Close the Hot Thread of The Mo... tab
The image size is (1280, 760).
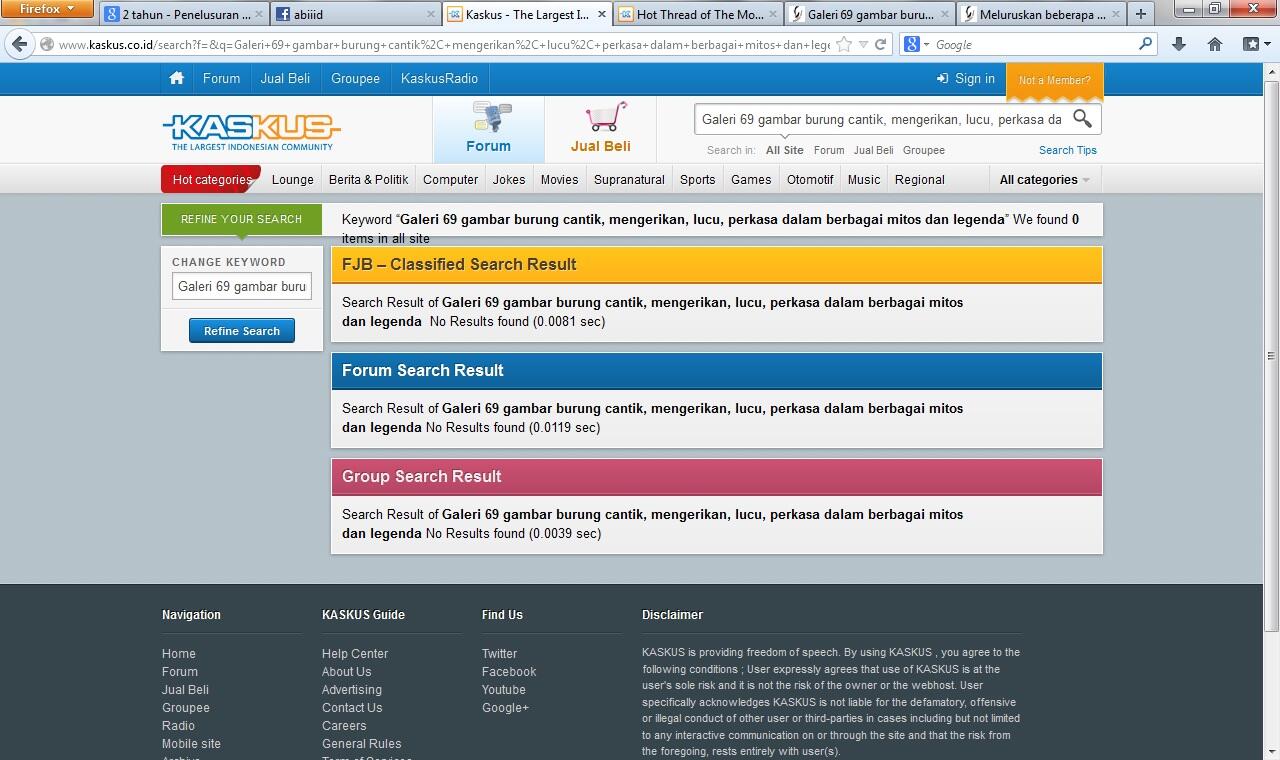click(x=773, y=15)
